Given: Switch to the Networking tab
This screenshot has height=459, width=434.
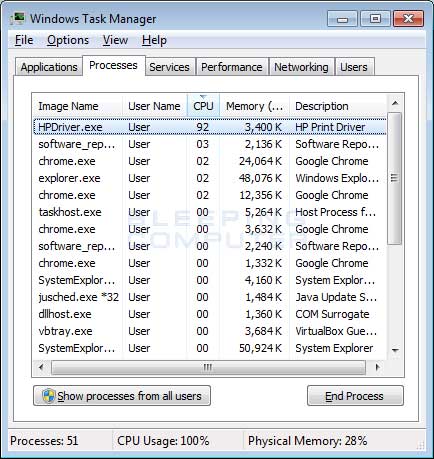Looking at the screenshot, I should tap(301, 67).
